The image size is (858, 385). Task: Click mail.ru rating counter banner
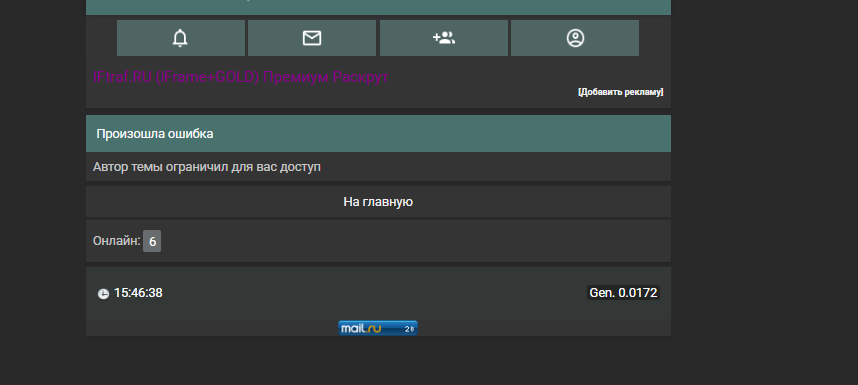(378, 328)
